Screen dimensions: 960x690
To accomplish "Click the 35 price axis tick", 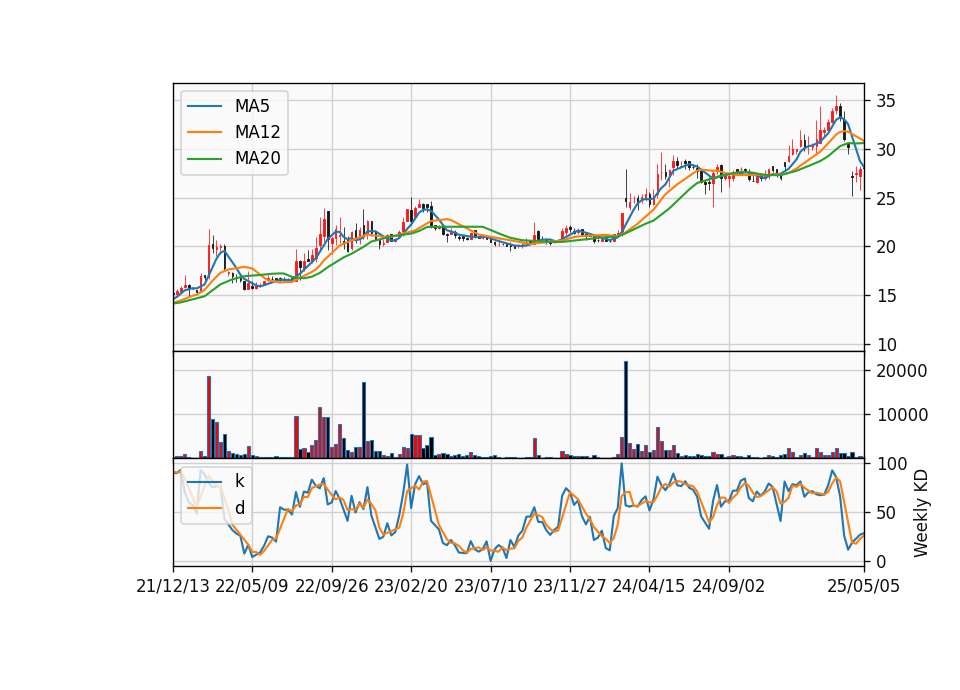I will tap(885, 101).
